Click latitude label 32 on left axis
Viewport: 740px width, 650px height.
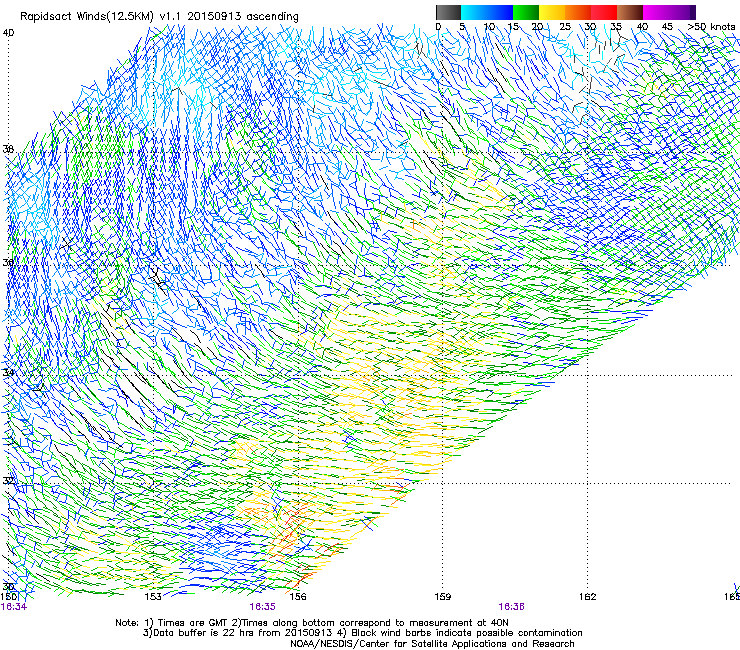coord(8,481)
